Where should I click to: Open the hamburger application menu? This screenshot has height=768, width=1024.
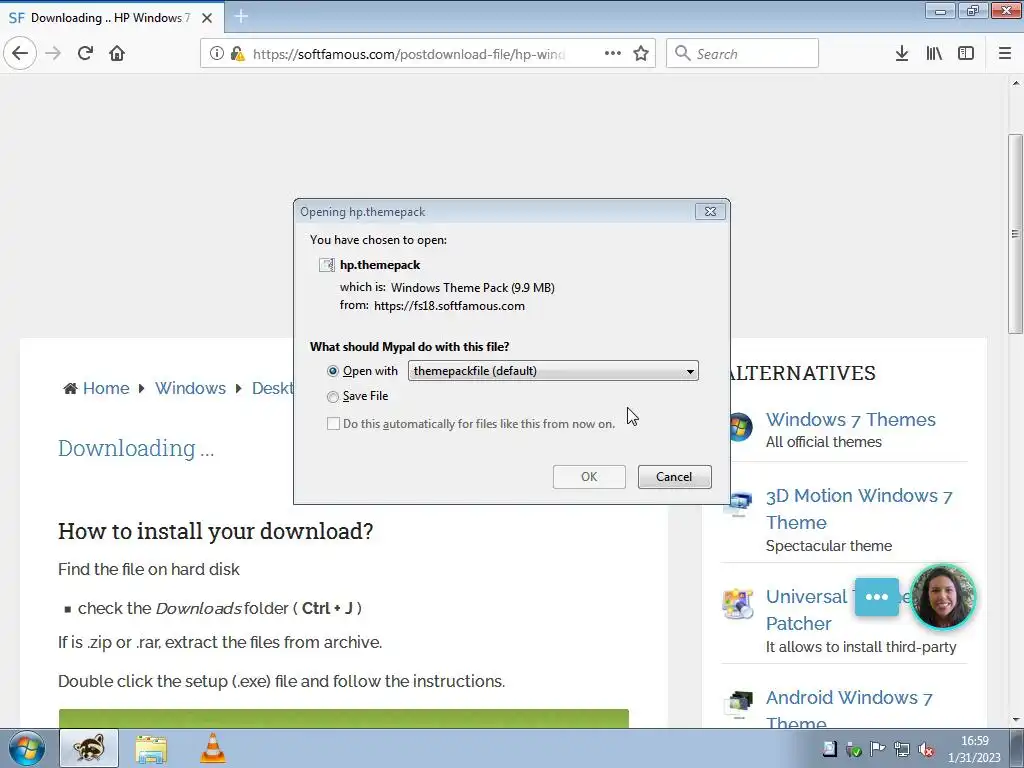[x=1005, y=54]
